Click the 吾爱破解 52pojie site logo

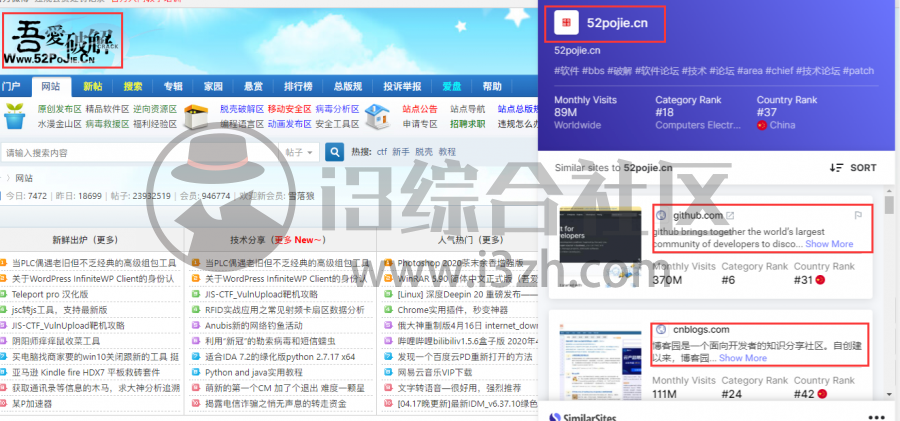point(63,40)
